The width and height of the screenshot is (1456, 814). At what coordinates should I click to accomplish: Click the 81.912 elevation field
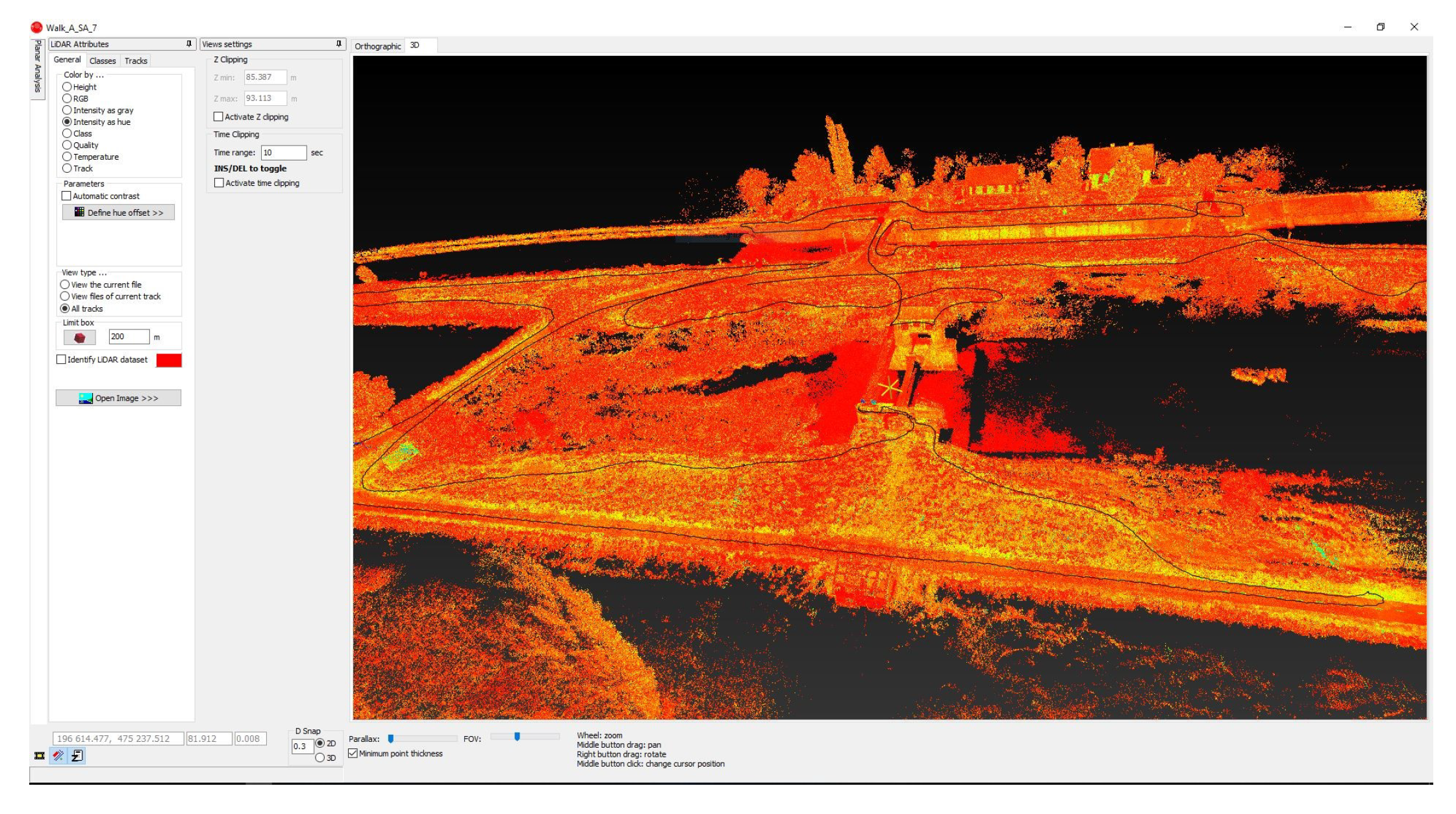[209, 739]
